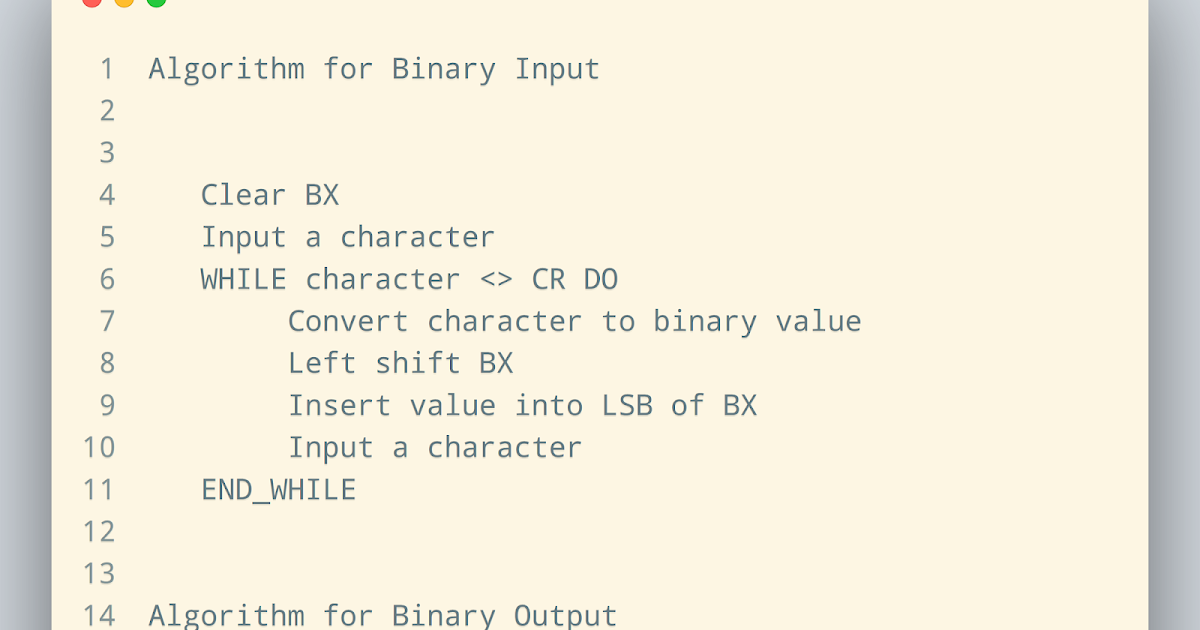Screen dimensions: 1200x630
Task: Click the 'Left shift BX' line
Action: coord(401,363)
